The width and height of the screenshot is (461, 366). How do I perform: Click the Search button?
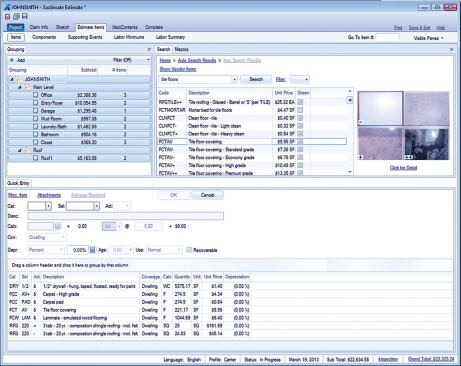coord(256,79)
